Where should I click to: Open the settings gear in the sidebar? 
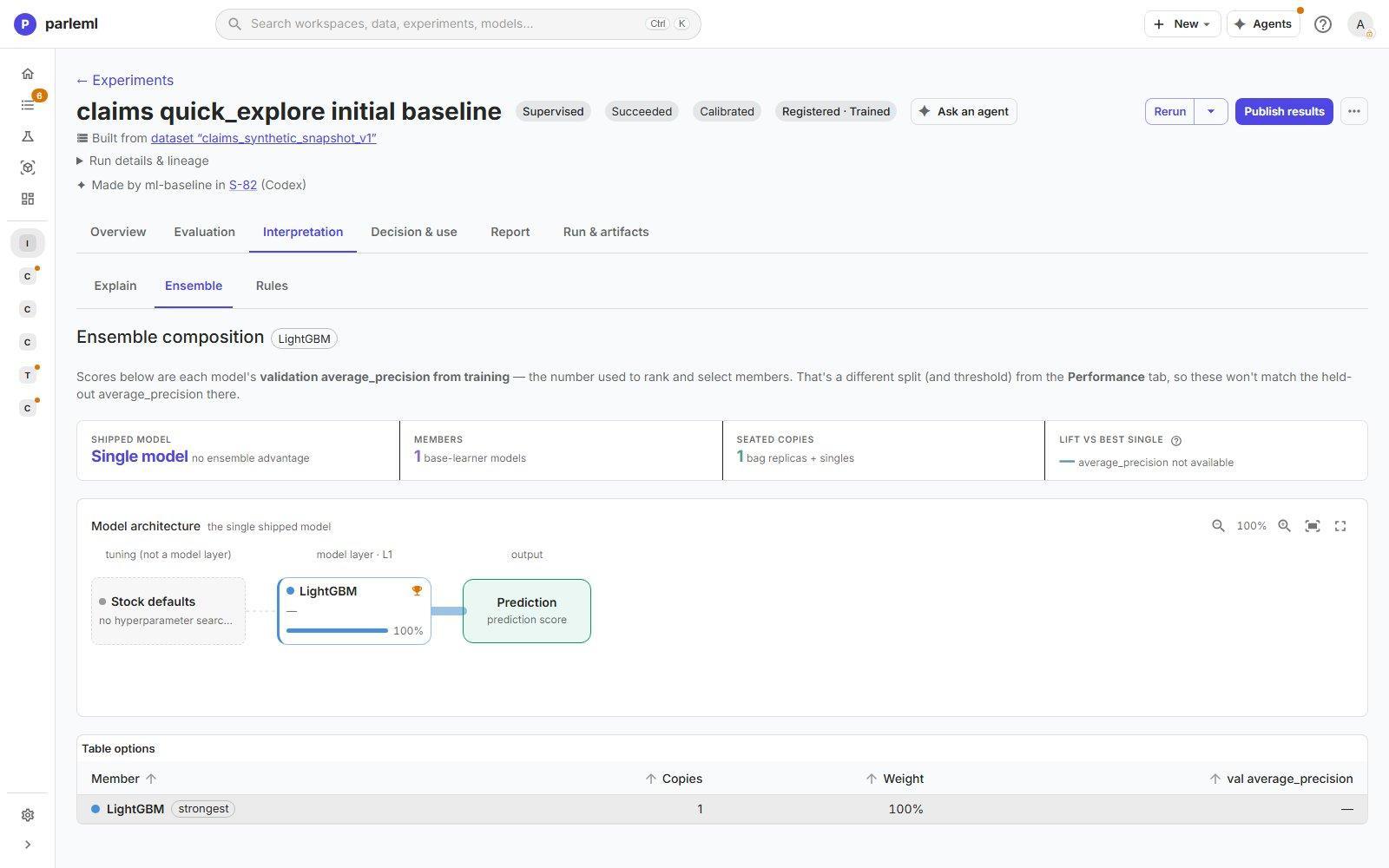pos(28,815)
